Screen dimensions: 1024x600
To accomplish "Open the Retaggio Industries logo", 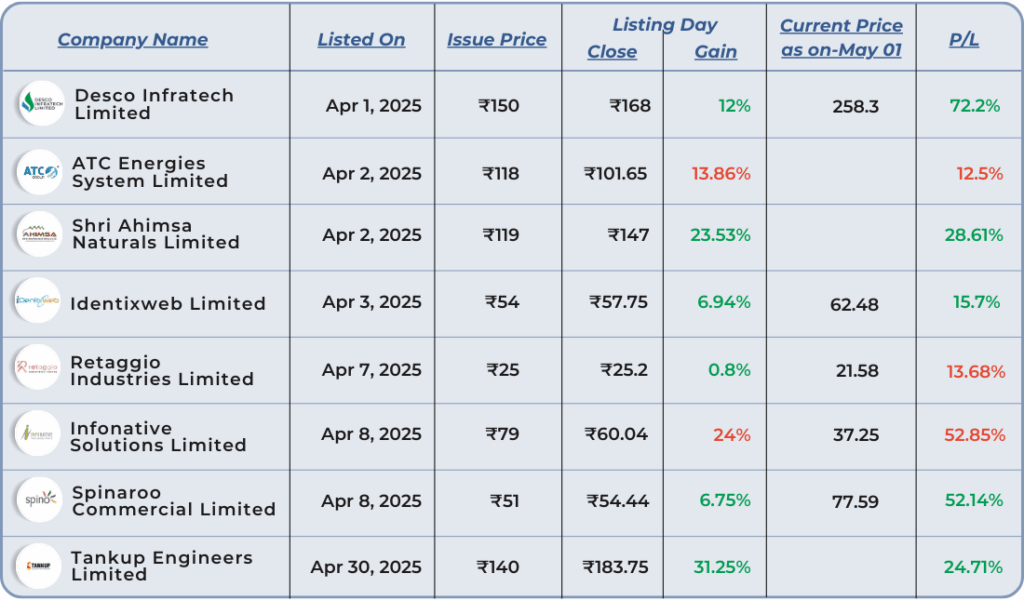I will (x=37, y=368).
